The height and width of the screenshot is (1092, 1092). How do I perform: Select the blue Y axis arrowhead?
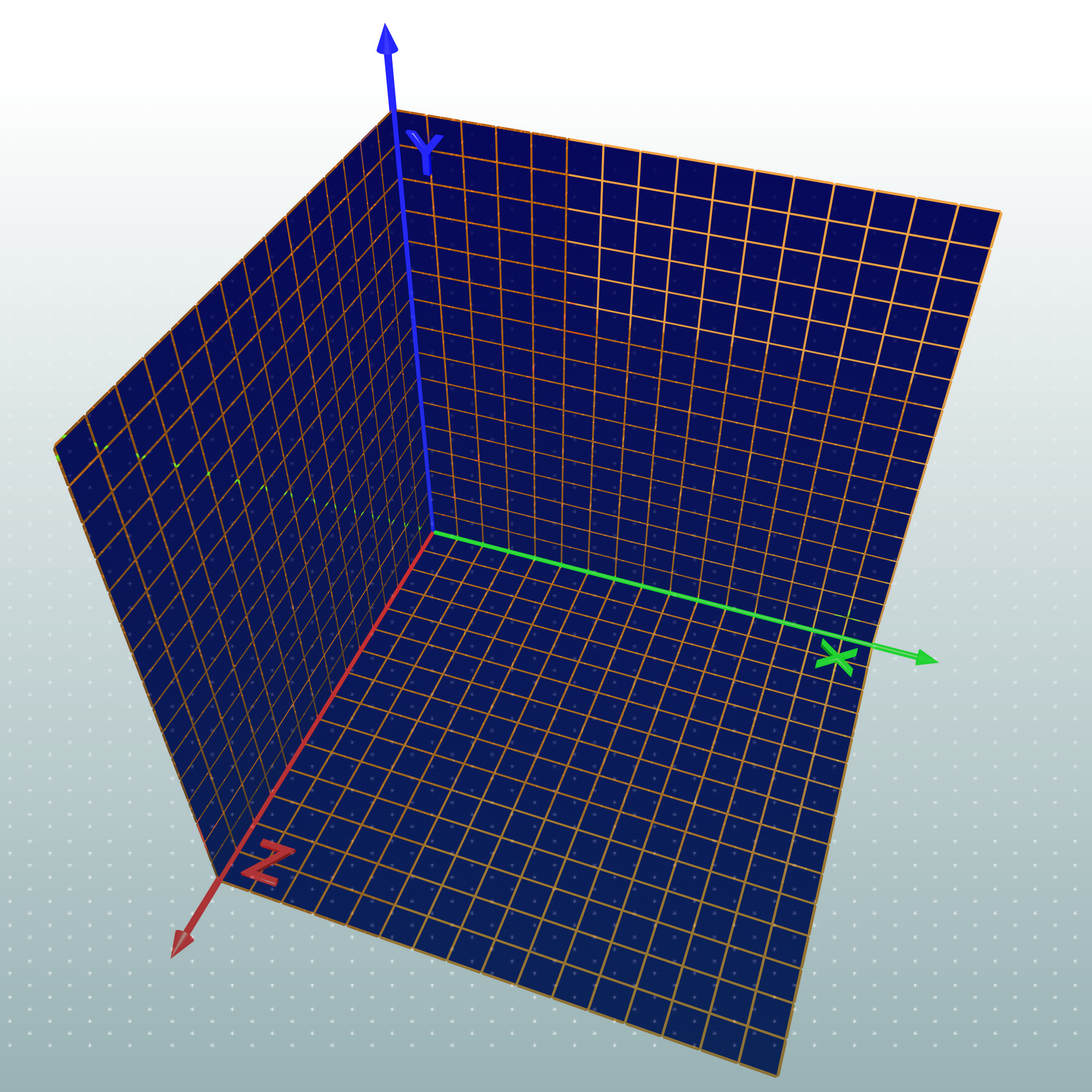point(386,39)
